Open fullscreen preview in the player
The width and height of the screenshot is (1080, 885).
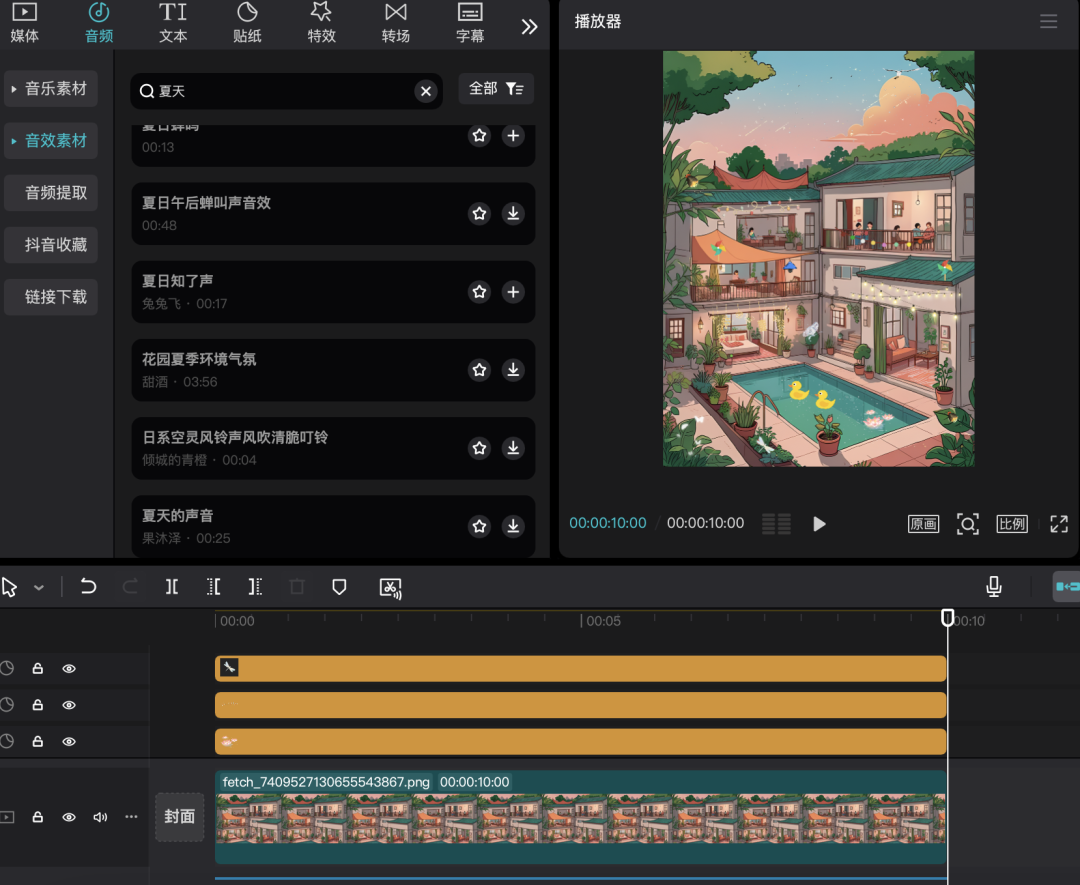[x=1059, y=524]
